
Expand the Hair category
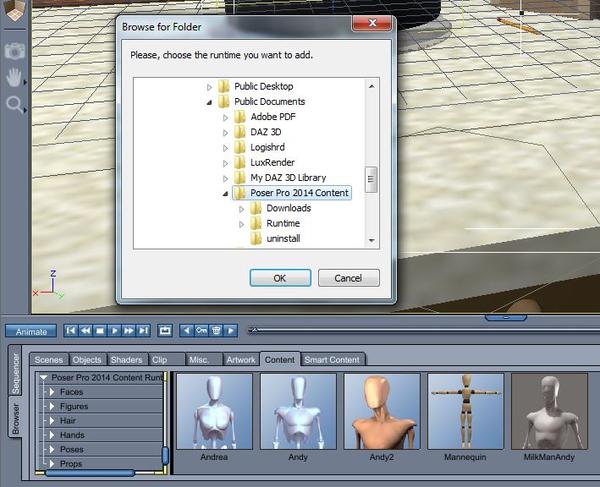(x=51, y=421)
